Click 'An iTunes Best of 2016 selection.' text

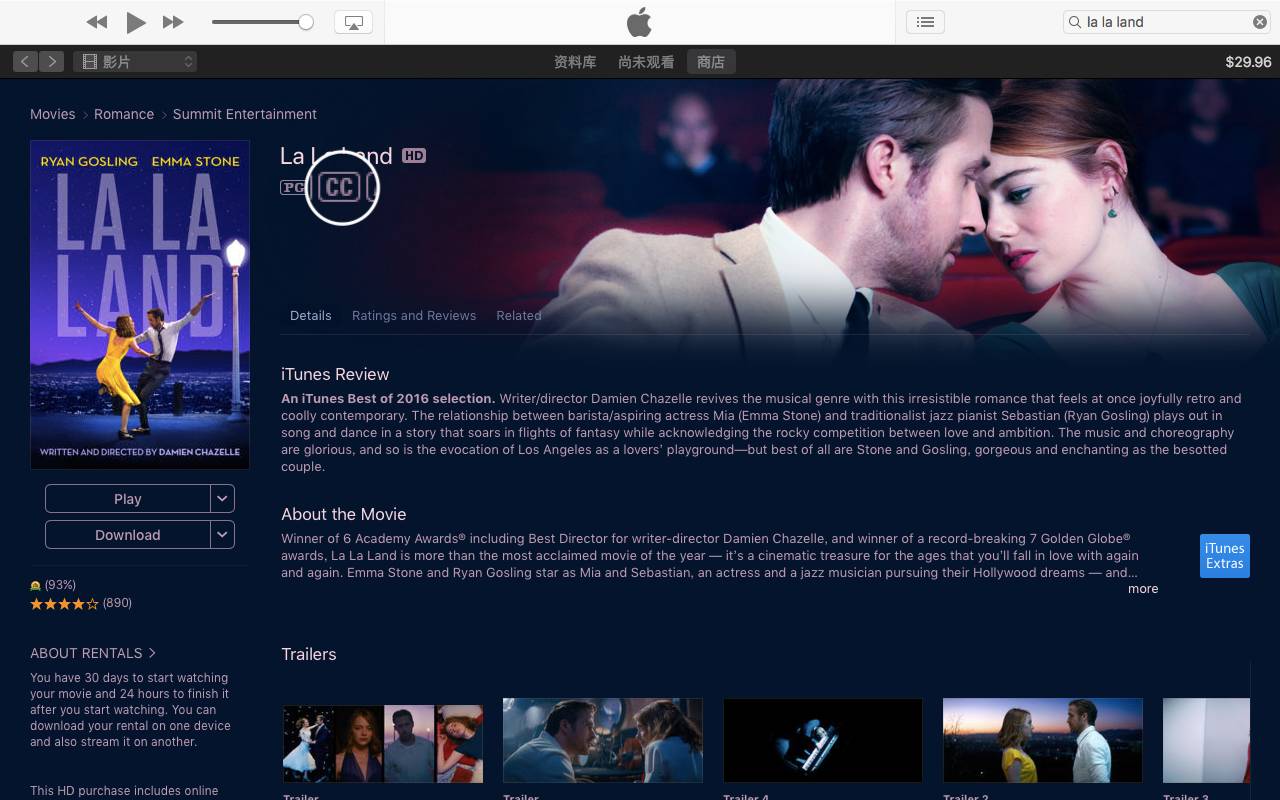click(388, 398)
